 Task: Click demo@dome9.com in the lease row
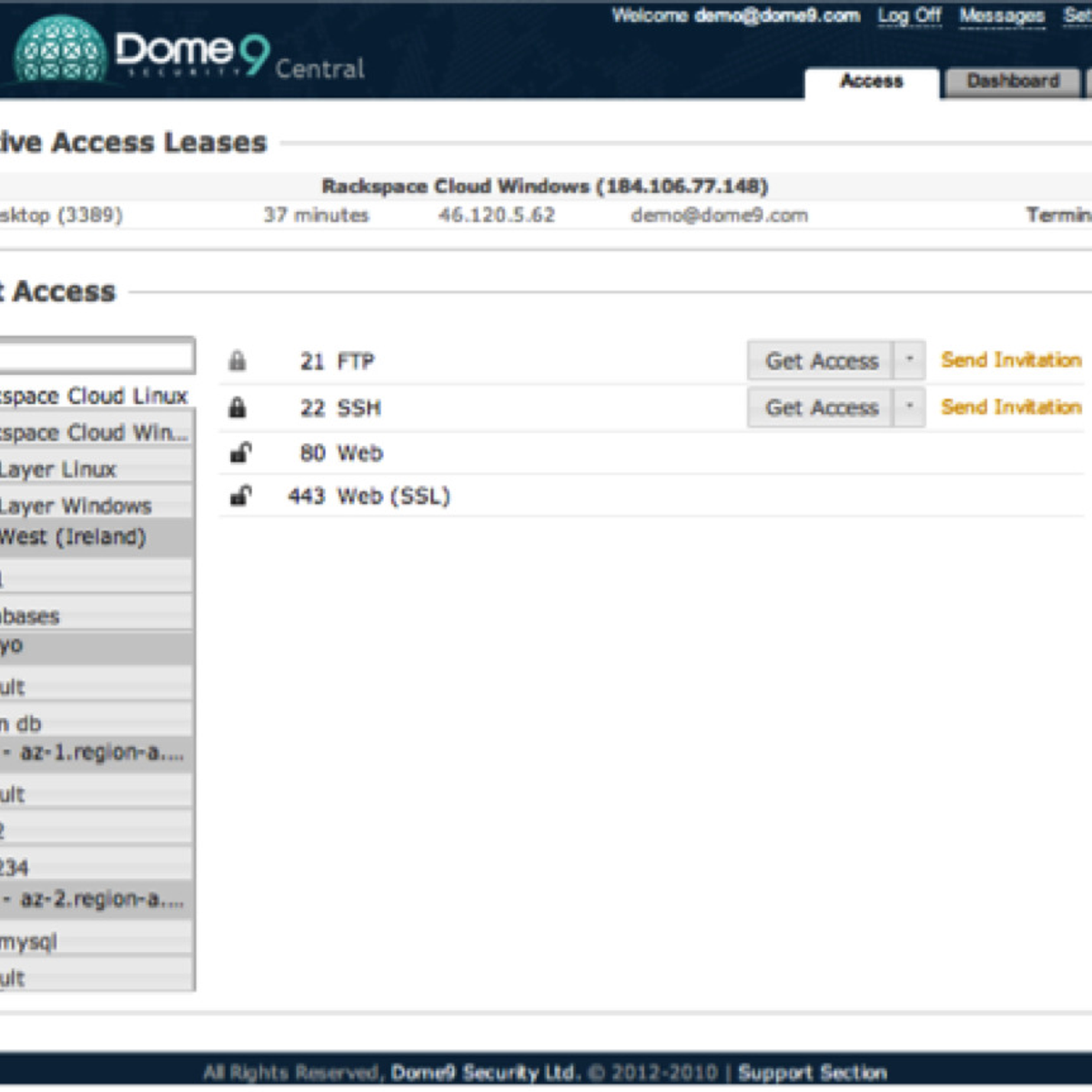coord(719,216)
